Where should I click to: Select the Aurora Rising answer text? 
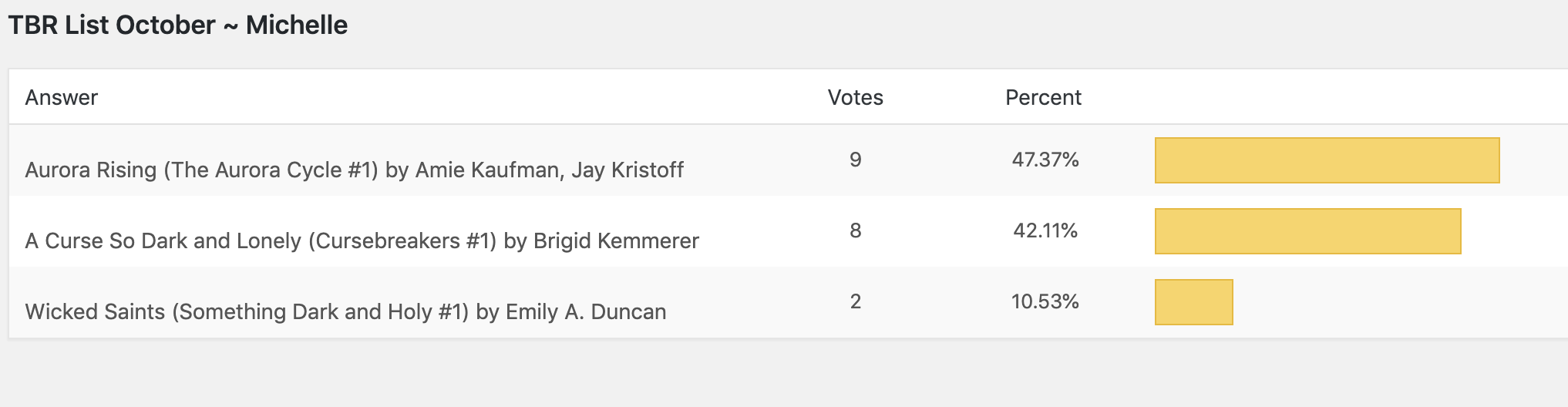(354, 170)
